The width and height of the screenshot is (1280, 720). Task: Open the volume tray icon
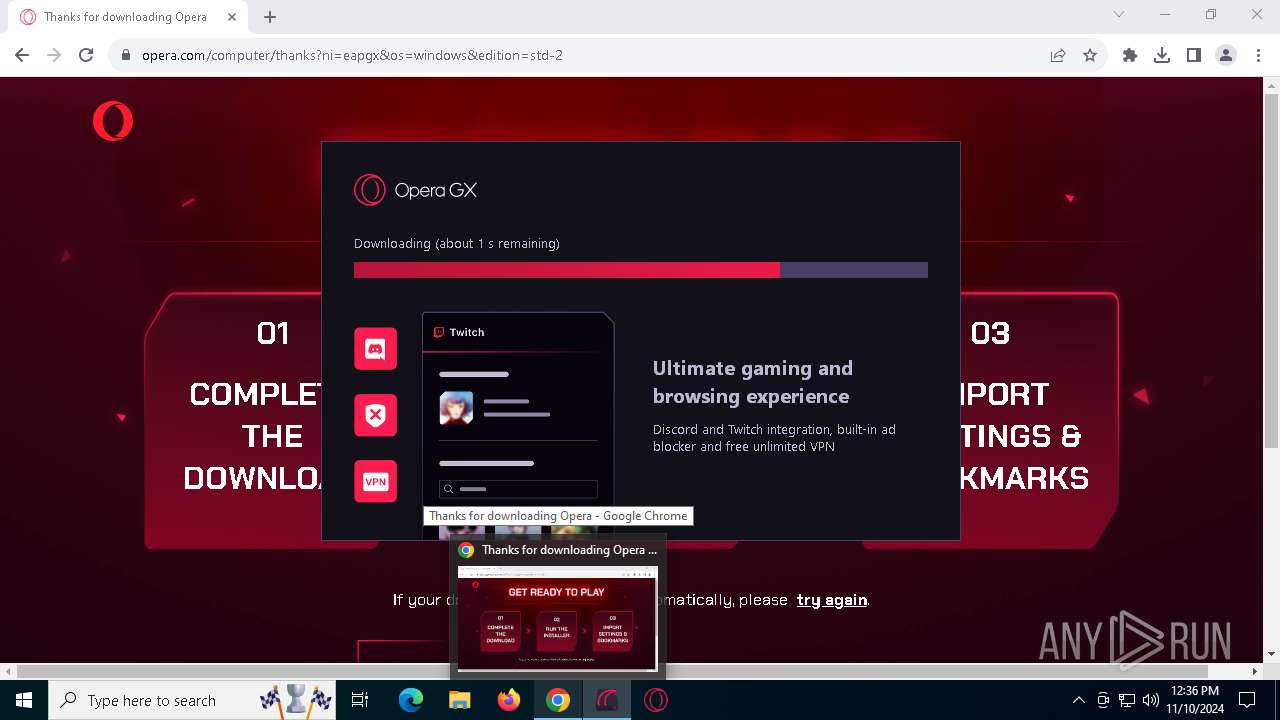[x=1151, y=700]
